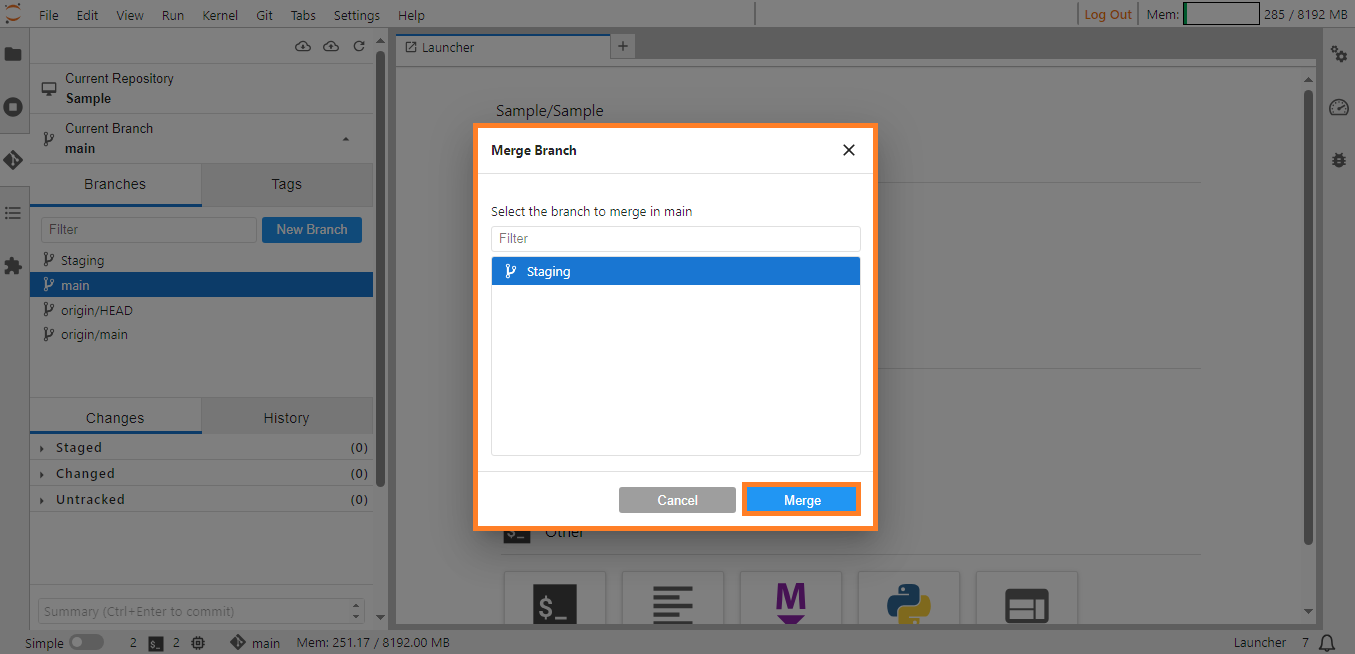The width and height of the screenshot is (1355, 654).
Task: Click the Cancel button in dialog
Action: pyautogui.click(x=677, y=500)
